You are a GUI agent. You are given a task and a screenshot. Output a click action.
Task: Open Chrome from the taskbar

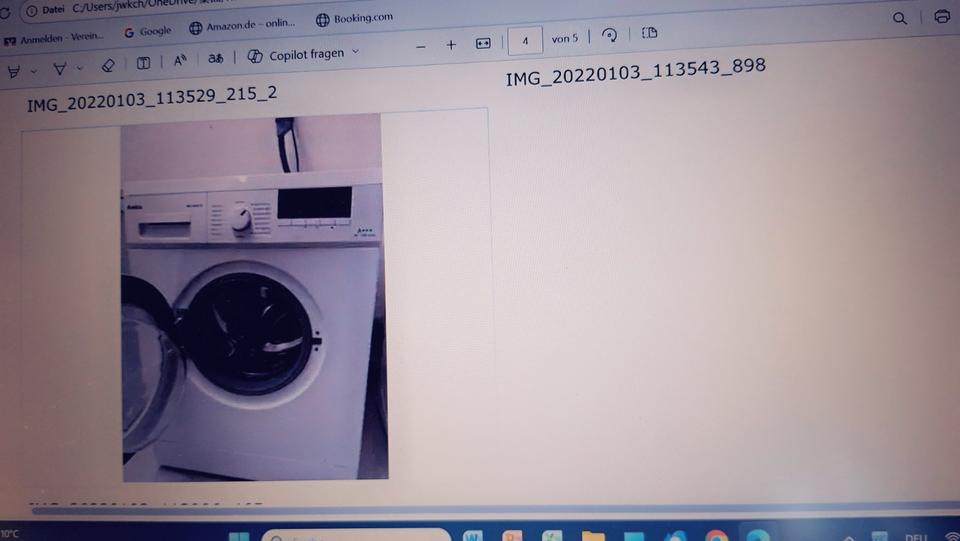tap(716, 536)
